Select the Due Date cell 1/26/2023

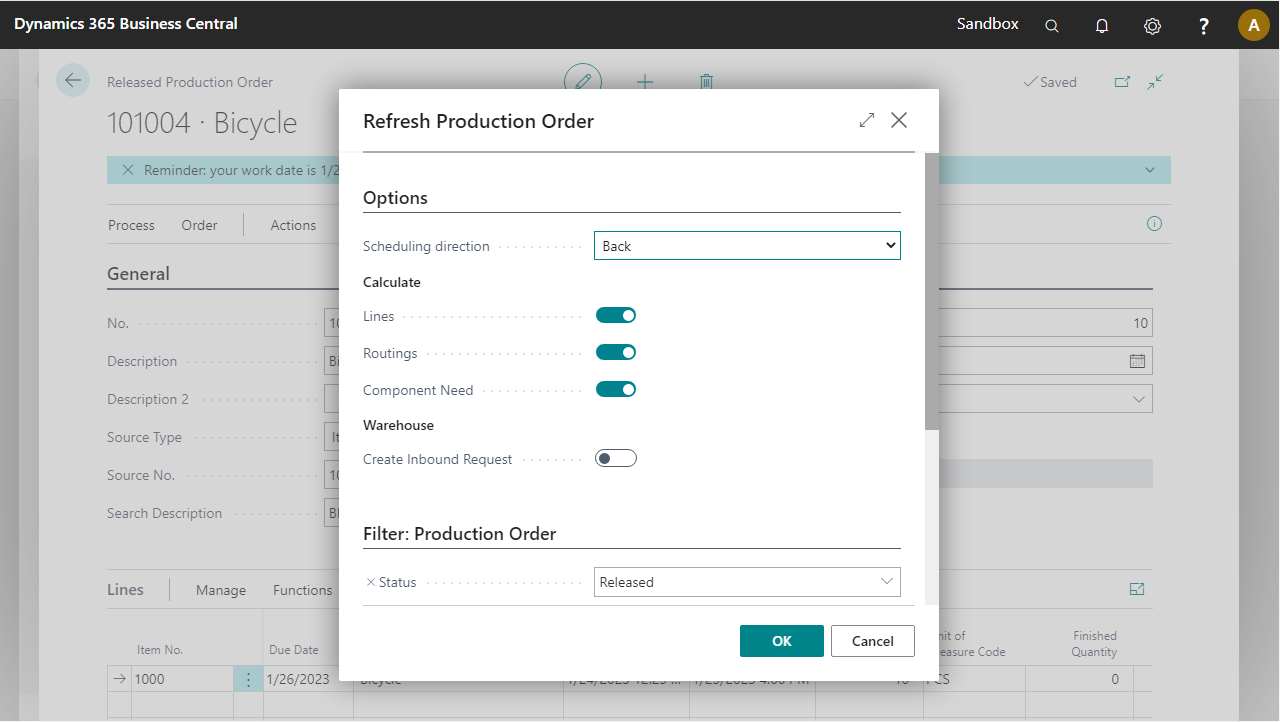[x=308, y=679]
